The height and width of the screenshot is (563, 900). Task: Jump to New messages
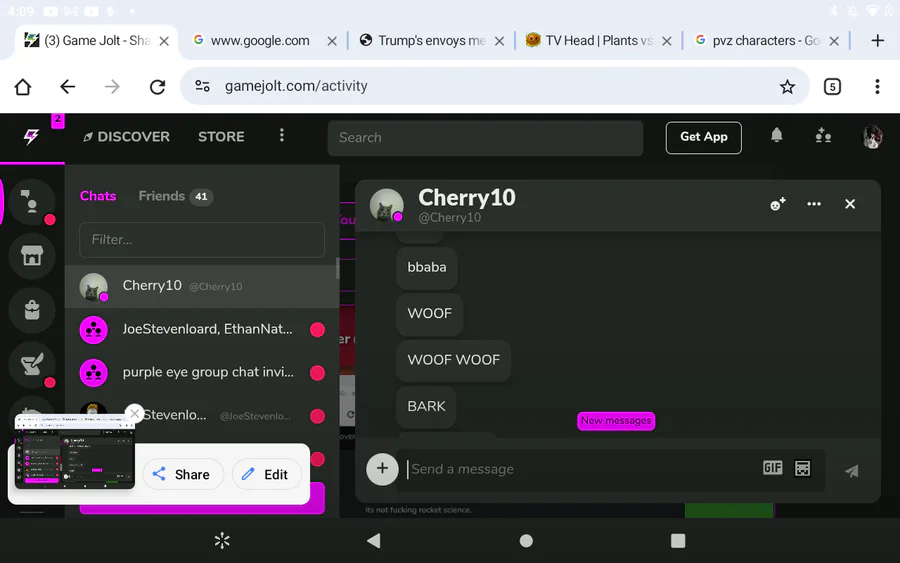click(616, 421)
